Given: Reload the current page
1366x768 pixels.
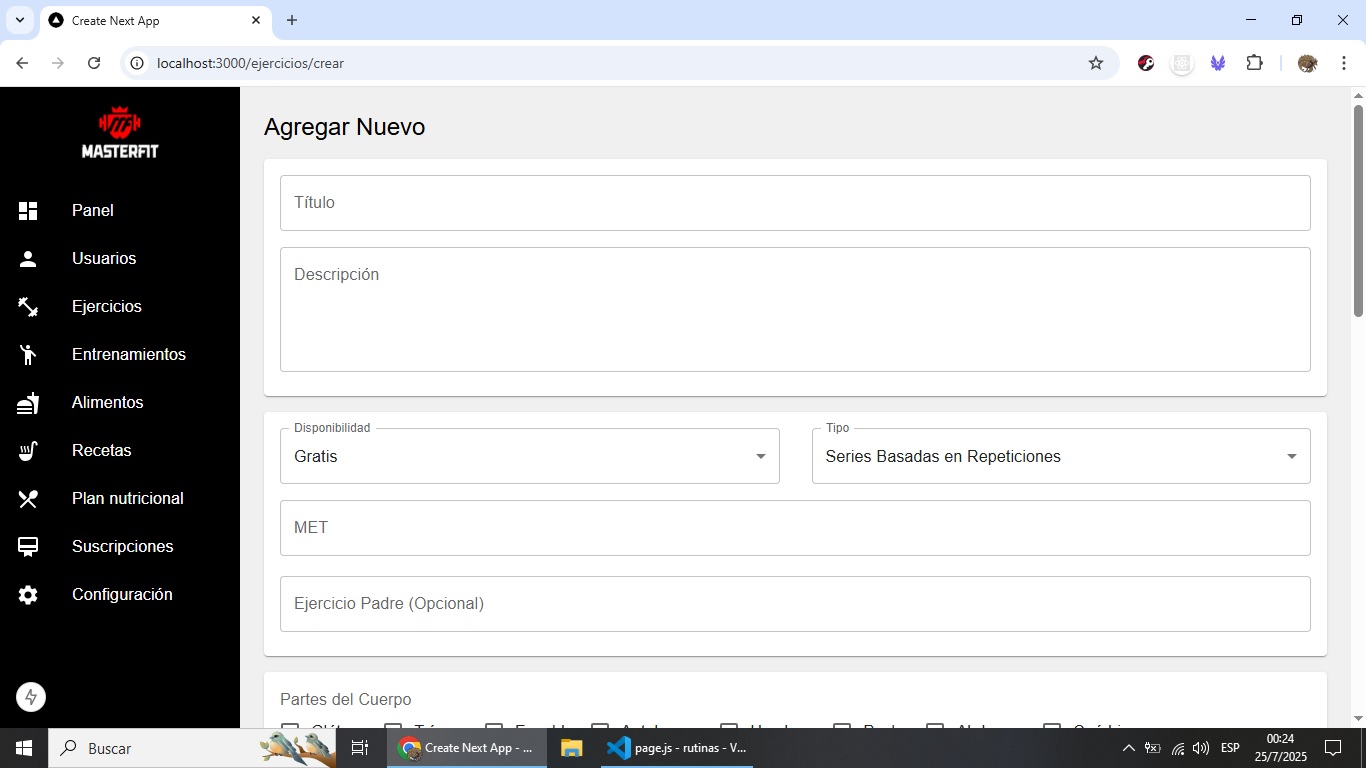Looking at the screenshot, I should click(94, 63).
